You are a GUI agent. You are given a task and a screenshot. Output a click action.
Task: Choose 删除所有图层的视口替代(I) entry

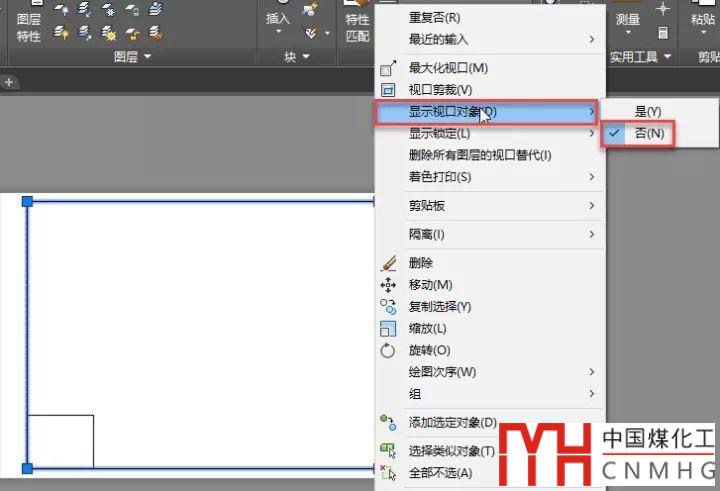pos(489,155)
